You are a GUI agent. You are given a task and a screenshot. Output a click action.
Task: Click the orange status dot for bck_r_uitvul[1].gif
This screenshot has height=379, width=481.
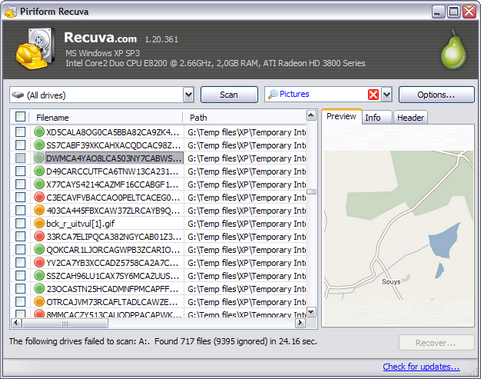(x=39, y=223)
